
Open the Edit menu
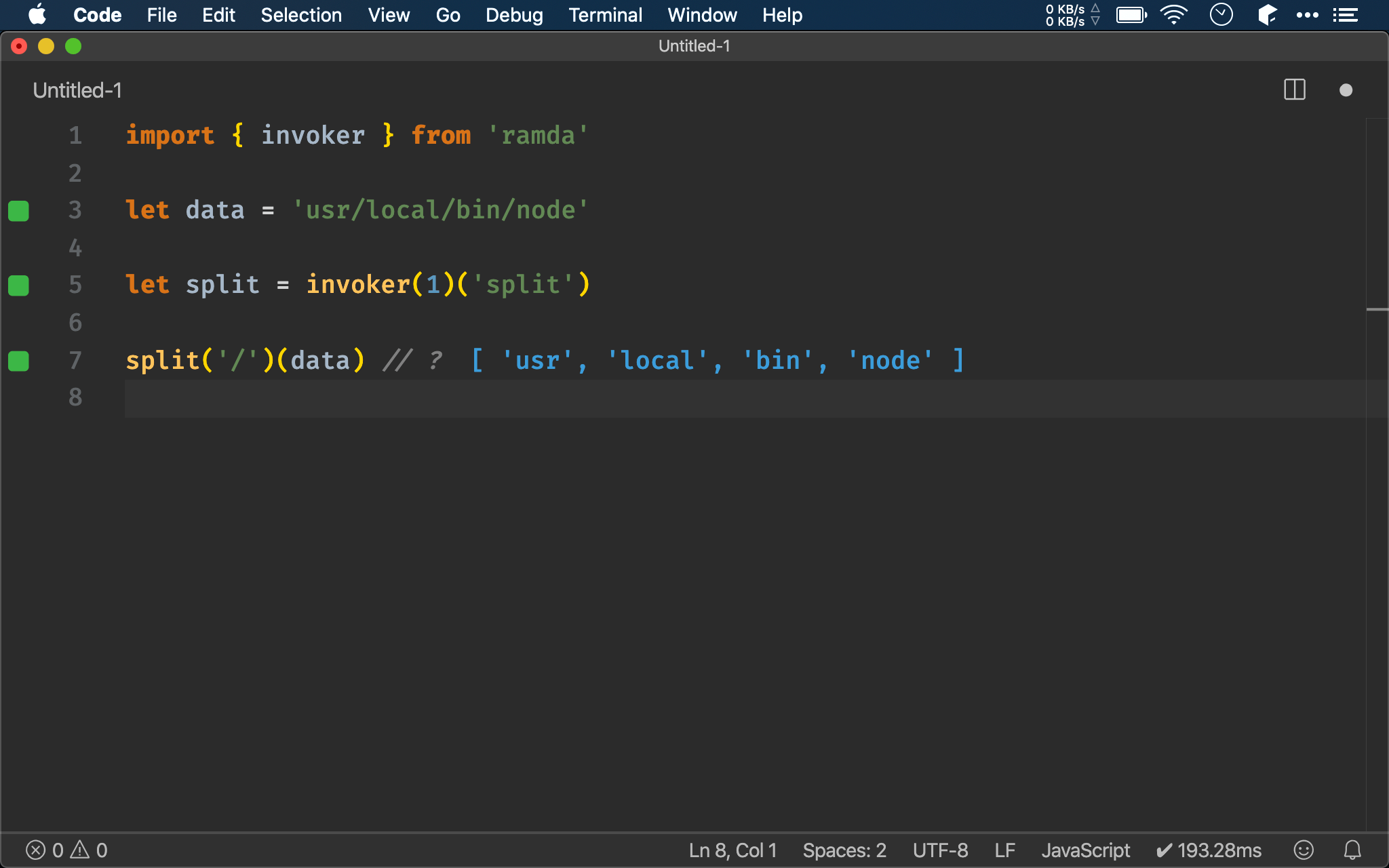click(x=218, y=15)
